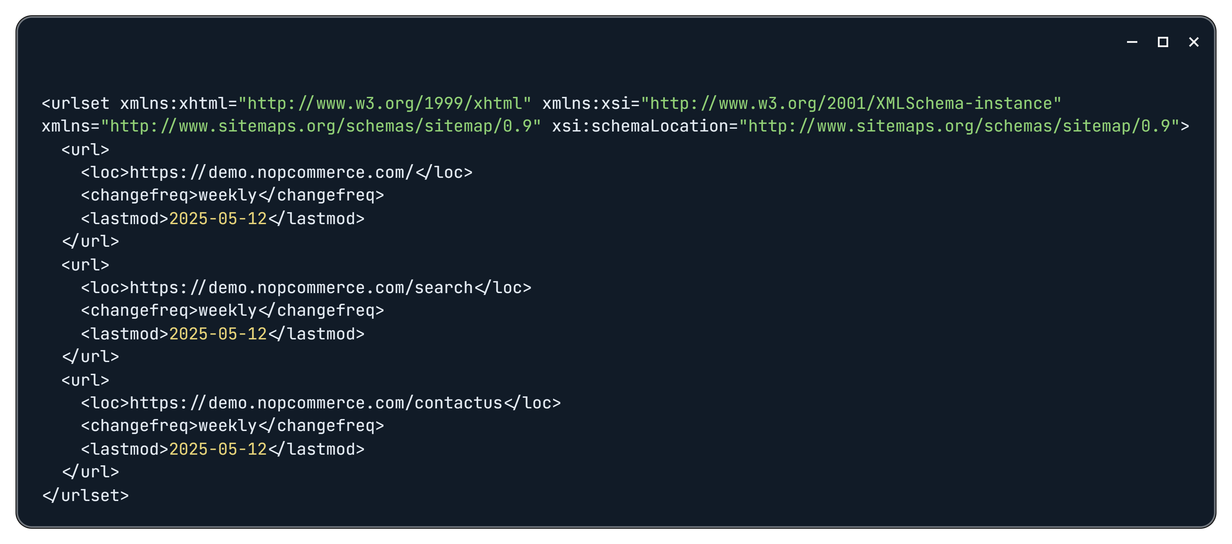Image resolution: width=1232 pixels, height=544 pixels.
Task: Click the closing urlset tag
Action: click(85, 495)
